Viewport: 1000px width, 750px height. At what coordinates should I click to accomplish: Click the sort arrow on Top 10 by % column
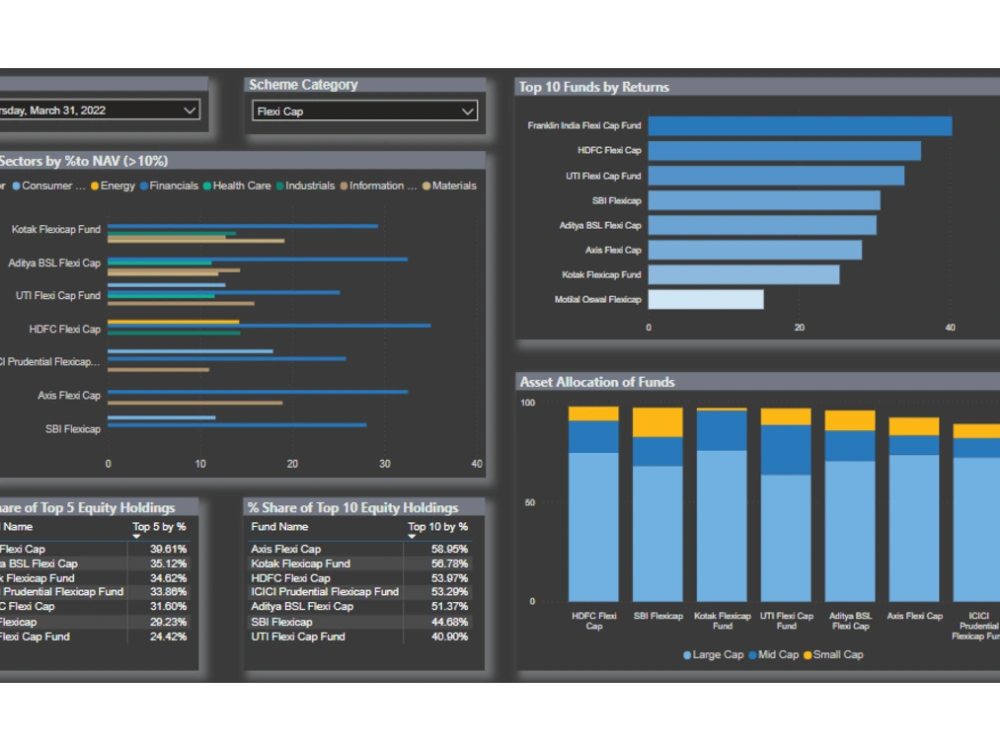(411, 536)
